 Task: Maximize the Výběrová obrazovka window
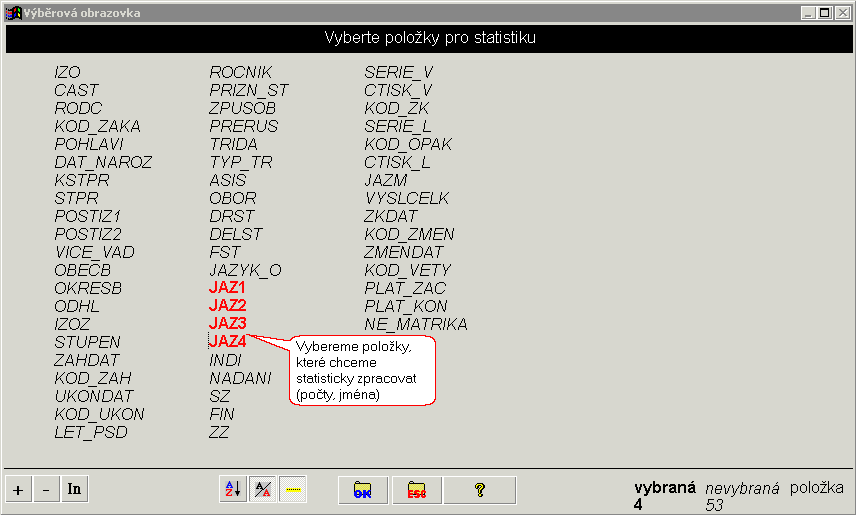pyautogui.click(x=825, y=13)
